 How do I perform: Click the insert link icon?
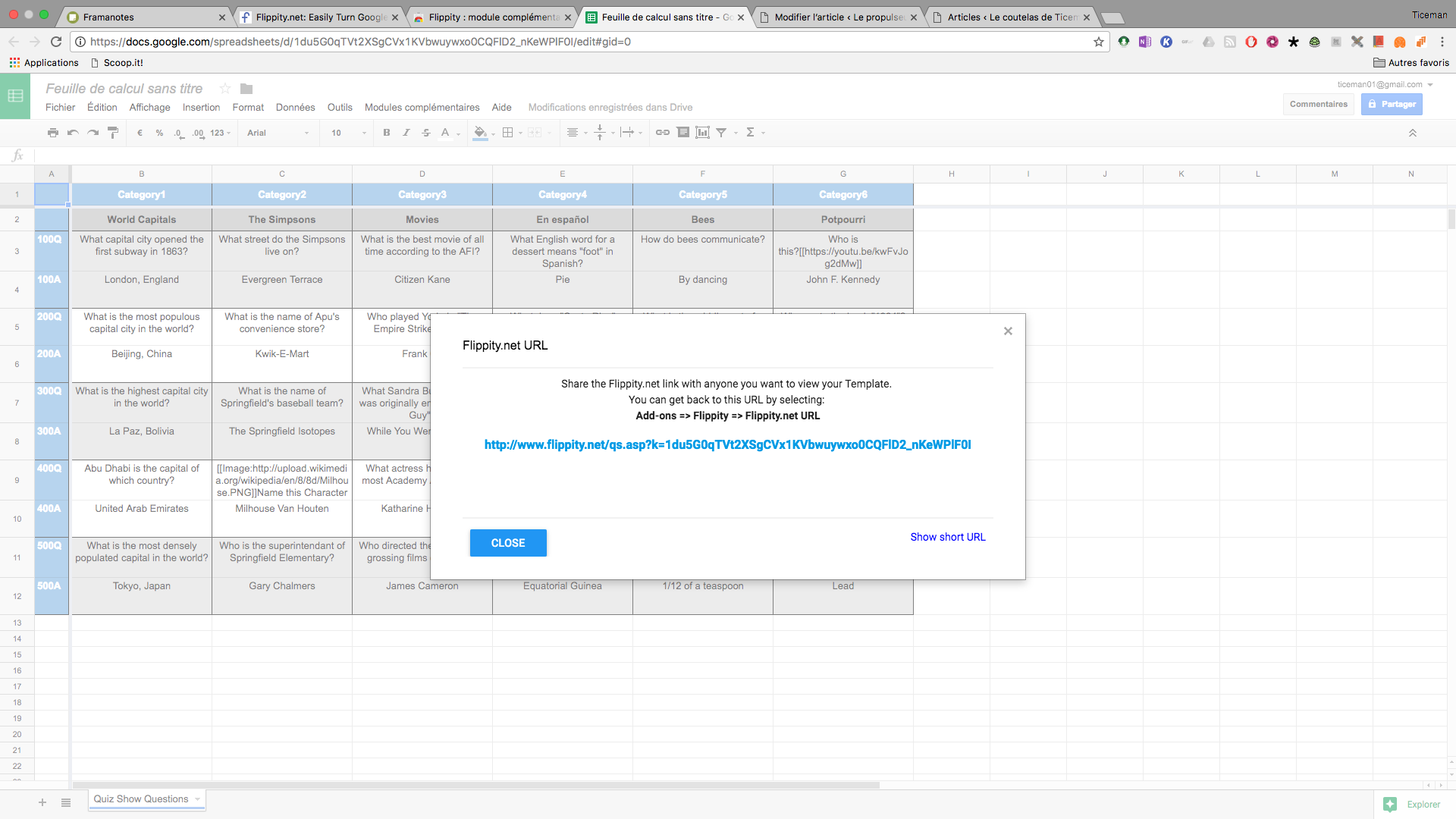point(663,133)
